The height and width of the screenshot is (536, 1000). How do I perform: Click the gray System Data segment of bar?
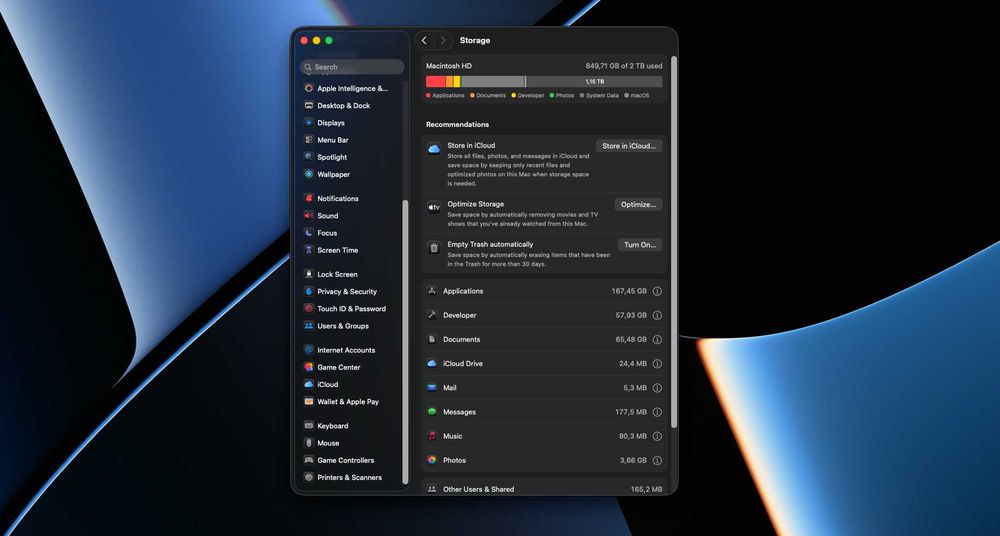492,82
